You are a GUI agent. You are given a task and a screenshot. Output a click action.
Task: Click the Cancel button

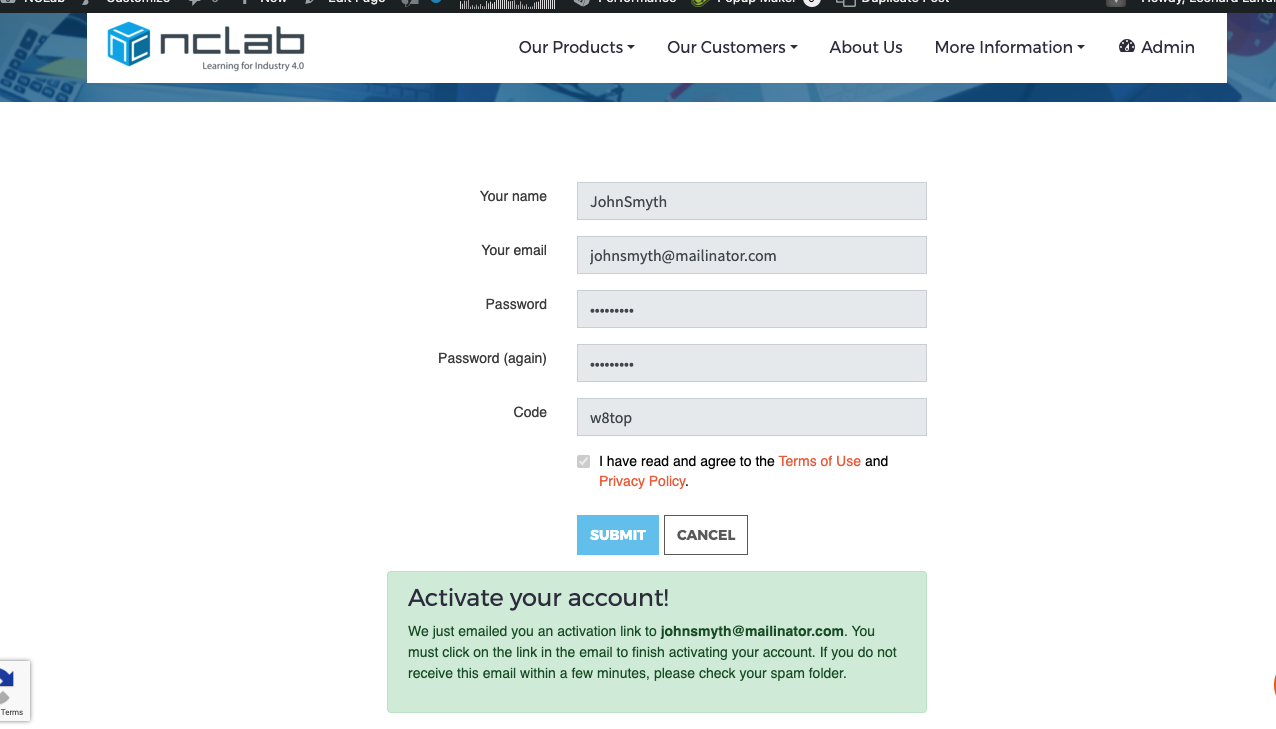(x=705, y=535)
